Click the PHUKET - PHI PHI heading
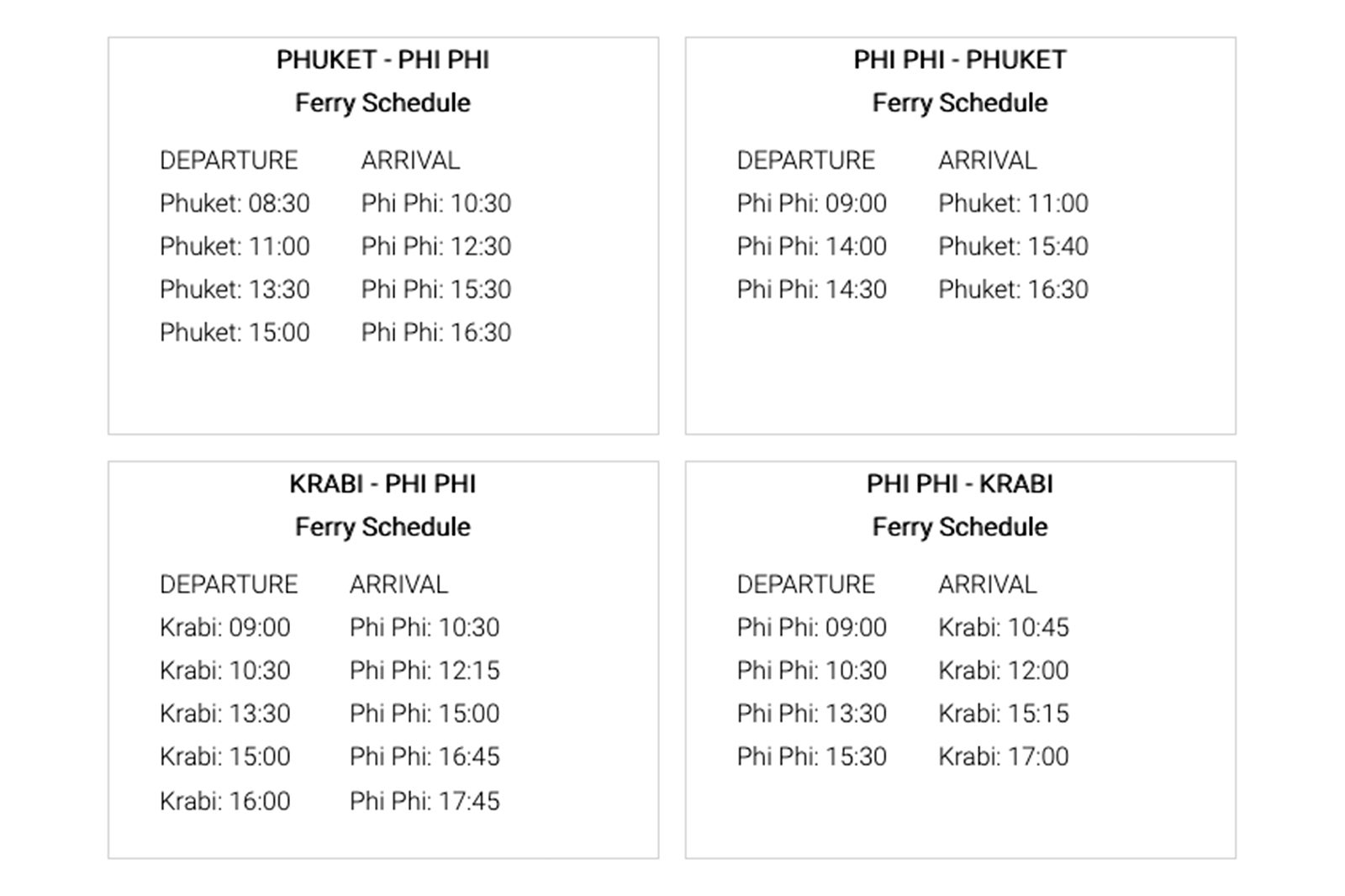Viewport: 1345px width, 896px height. [x=382, y=60]
